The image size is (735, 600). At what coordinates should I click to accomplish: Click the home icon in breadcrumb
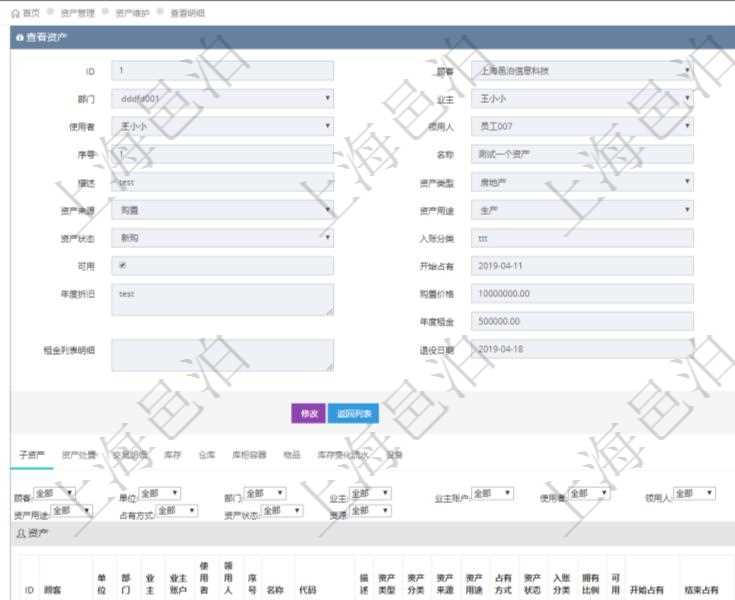point(14,13)
